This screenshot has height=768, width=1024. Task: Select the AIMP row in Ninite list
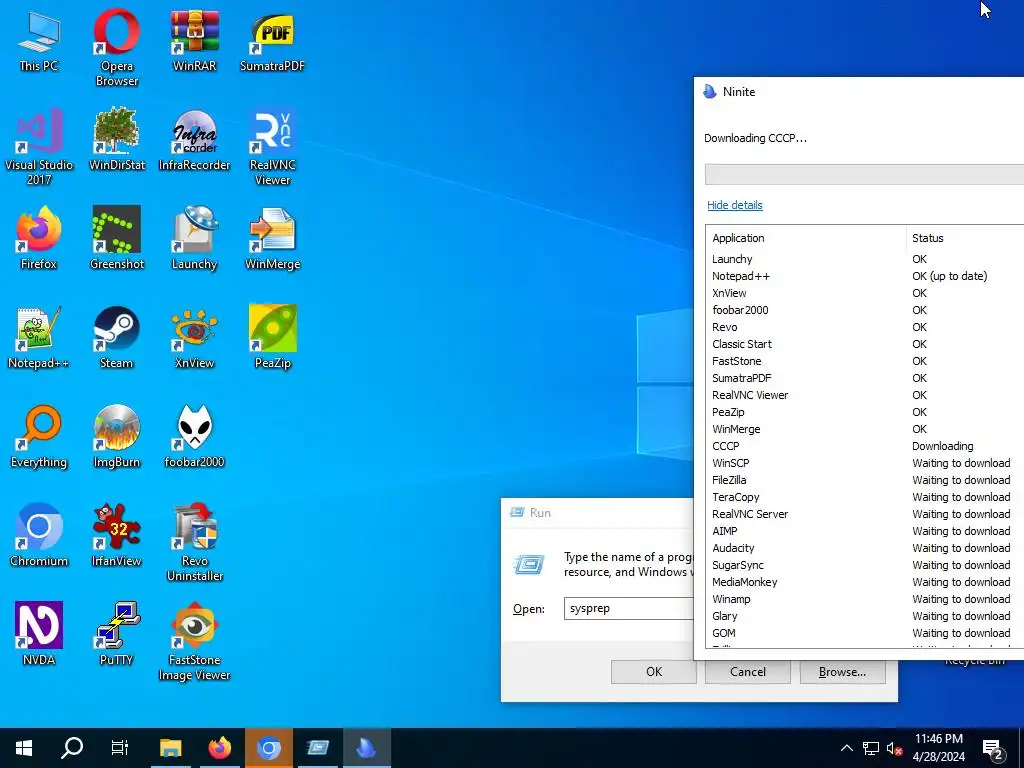[865, 531]
